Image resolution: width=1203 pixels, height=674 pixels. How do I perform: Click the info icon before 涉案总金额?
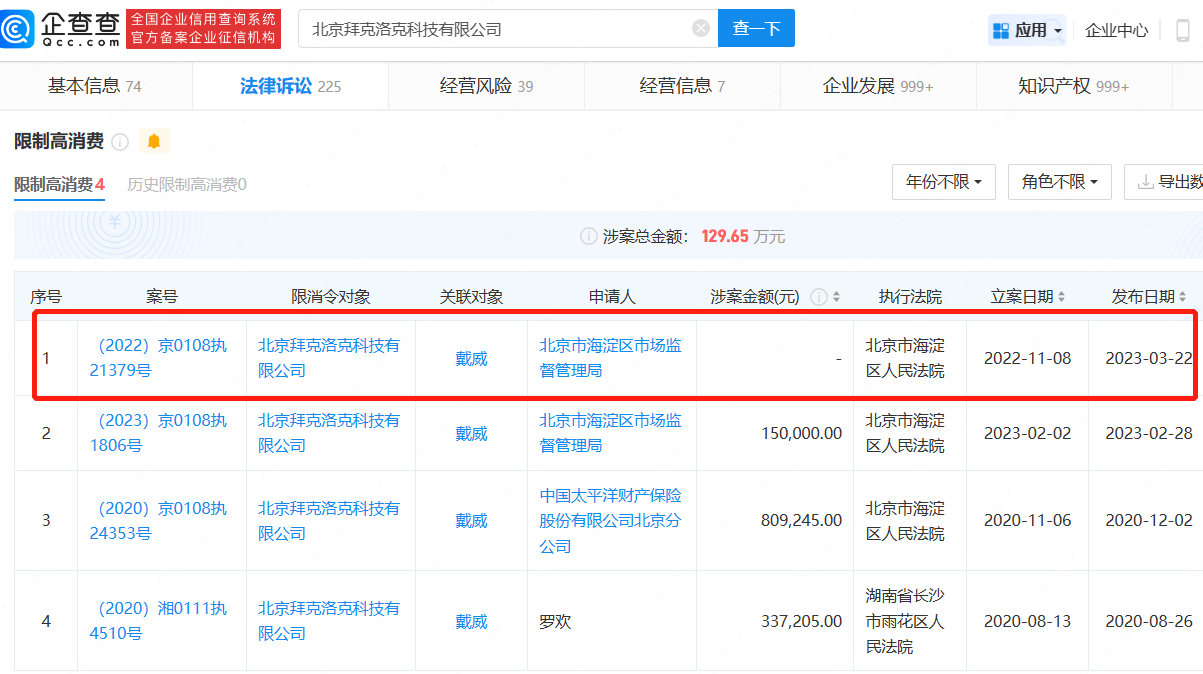pos(589,237)
